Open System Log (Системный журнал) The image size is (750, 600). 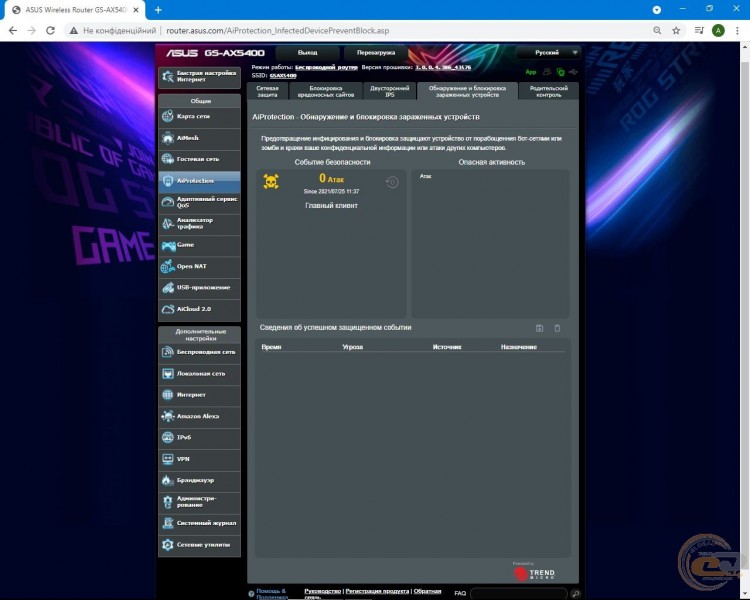click(199, 523)
